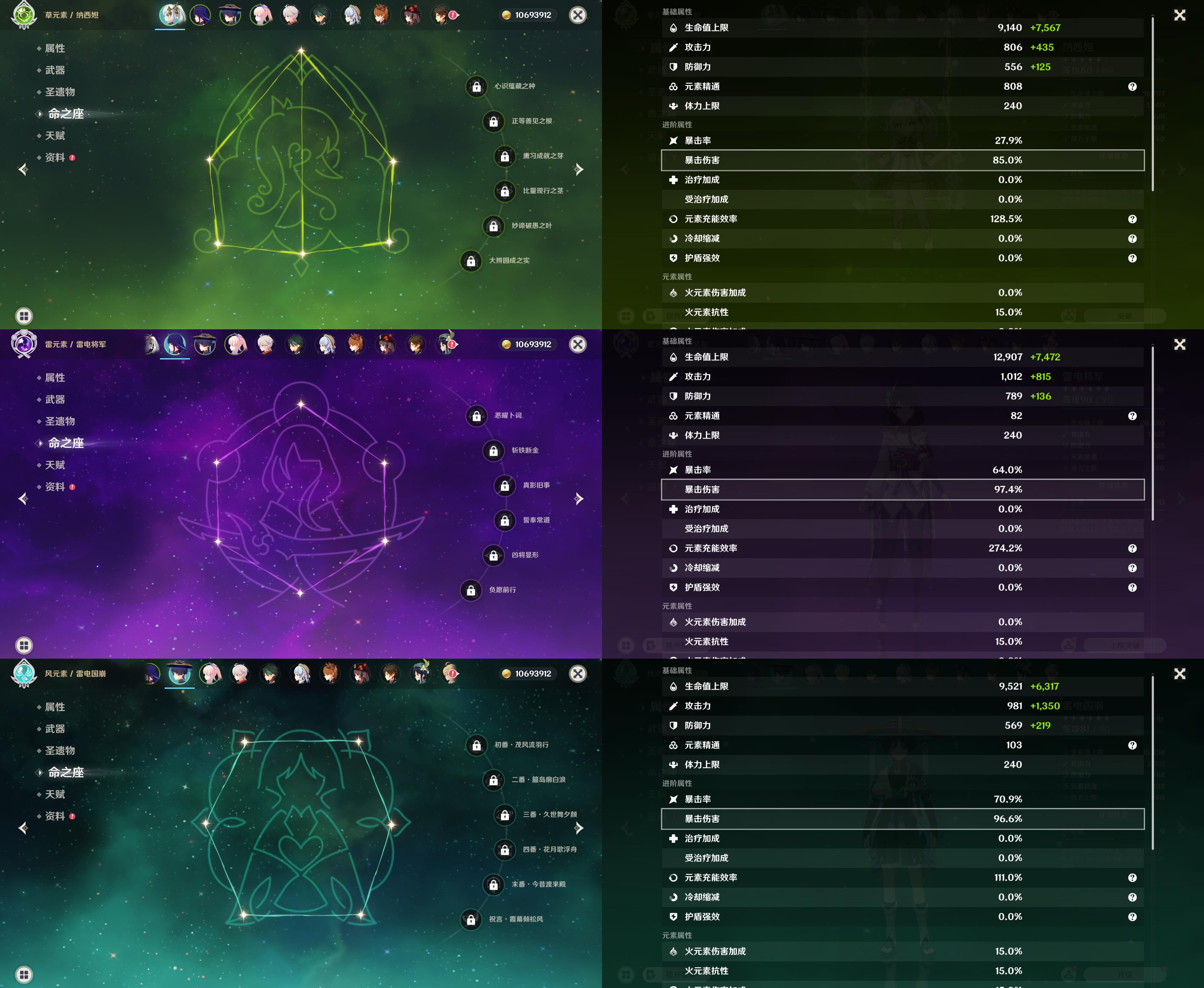
Task: Go to next character in 雷电国崩 panel
Action: 579,827
